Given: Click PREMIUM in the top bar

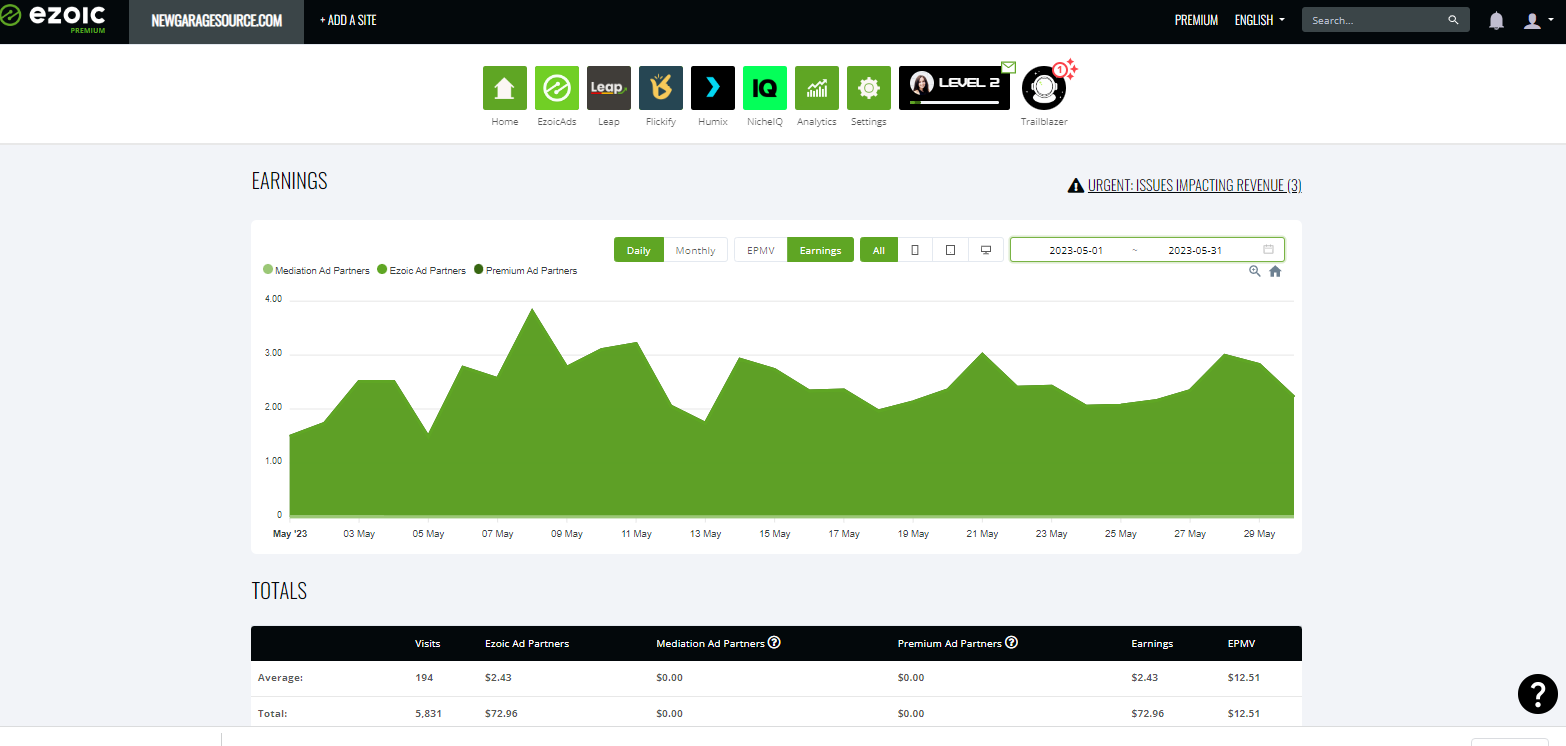Looking at the screenshot, I should [1196, 20].
